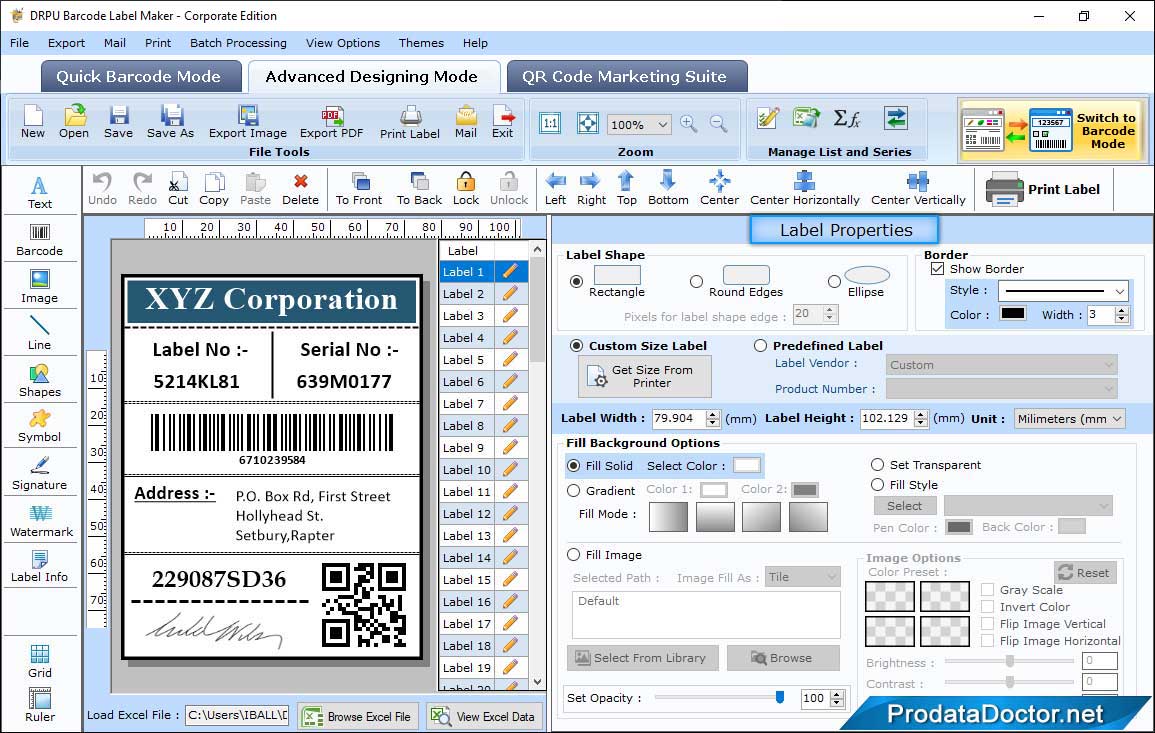
Task: Click Browse Excel File button
Action: (358, 716)
